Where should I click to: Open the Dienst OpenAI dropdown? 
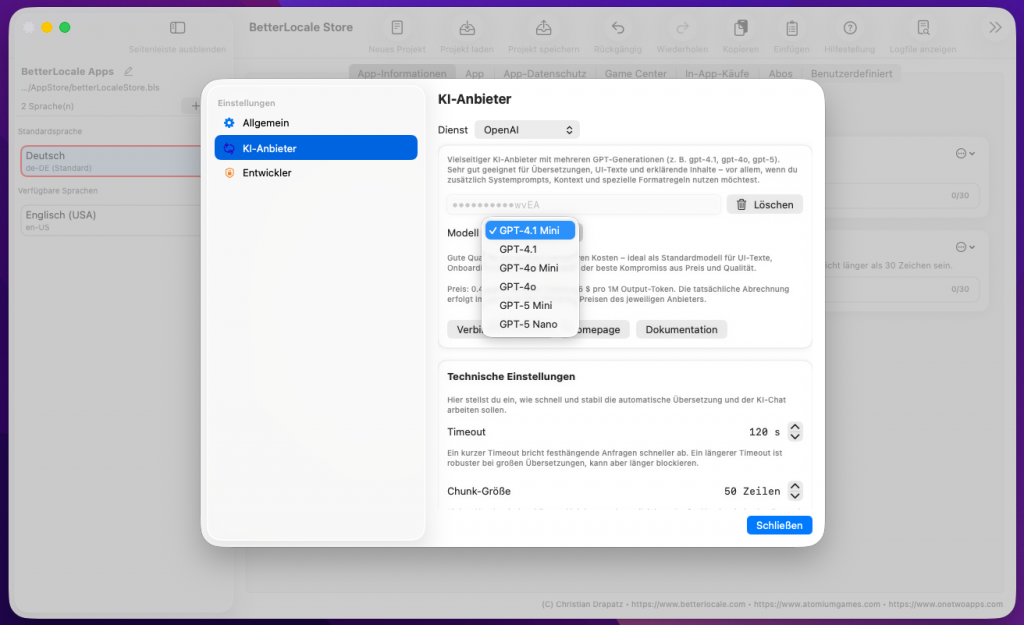point(527,130)
